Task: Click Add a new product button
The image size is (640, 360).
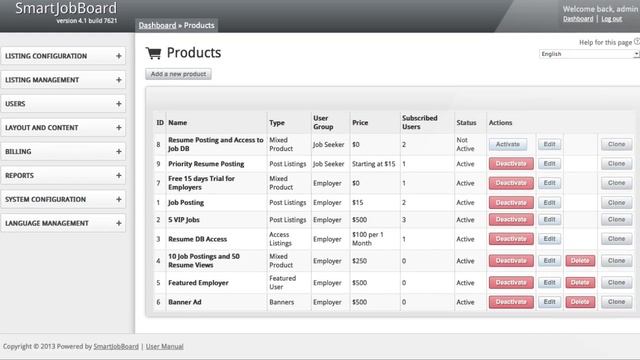Action: (x=178, y=74)
